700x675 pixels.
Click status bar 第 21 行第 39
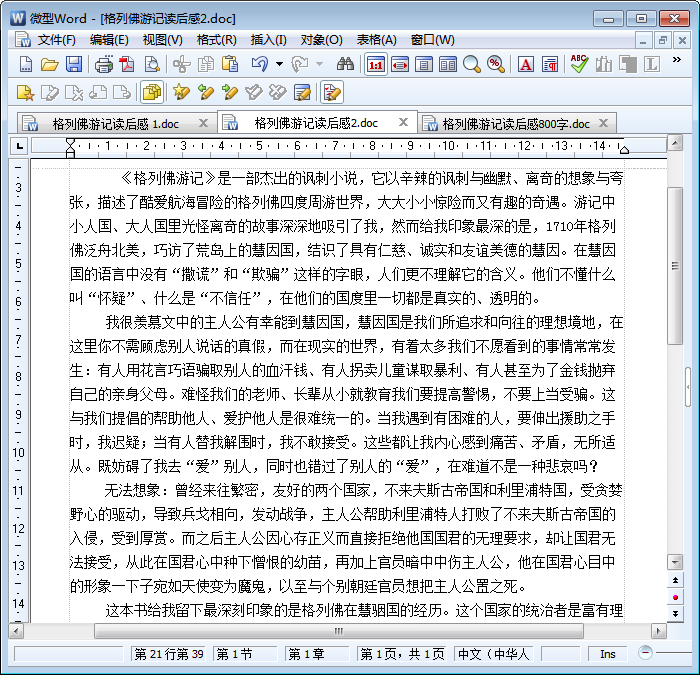point(169,654)
